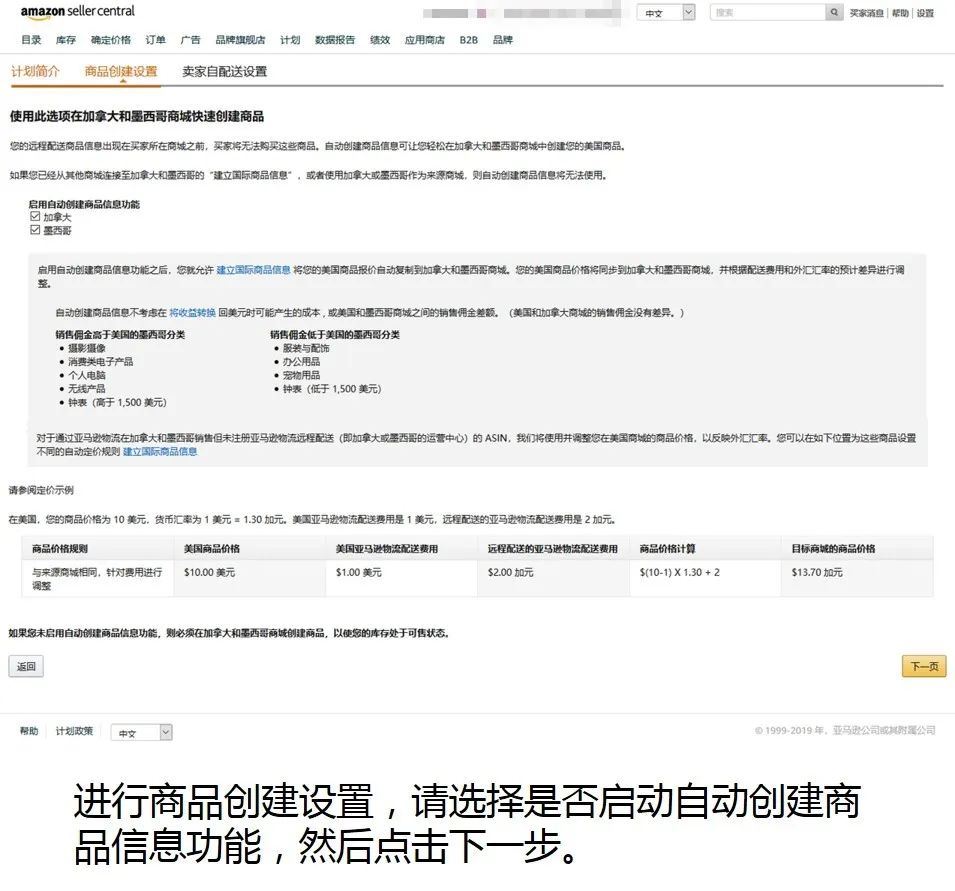This screenshot has width=955, height=891.
Task: Open the 品牌 menu
Action: [x=502, y=40]
